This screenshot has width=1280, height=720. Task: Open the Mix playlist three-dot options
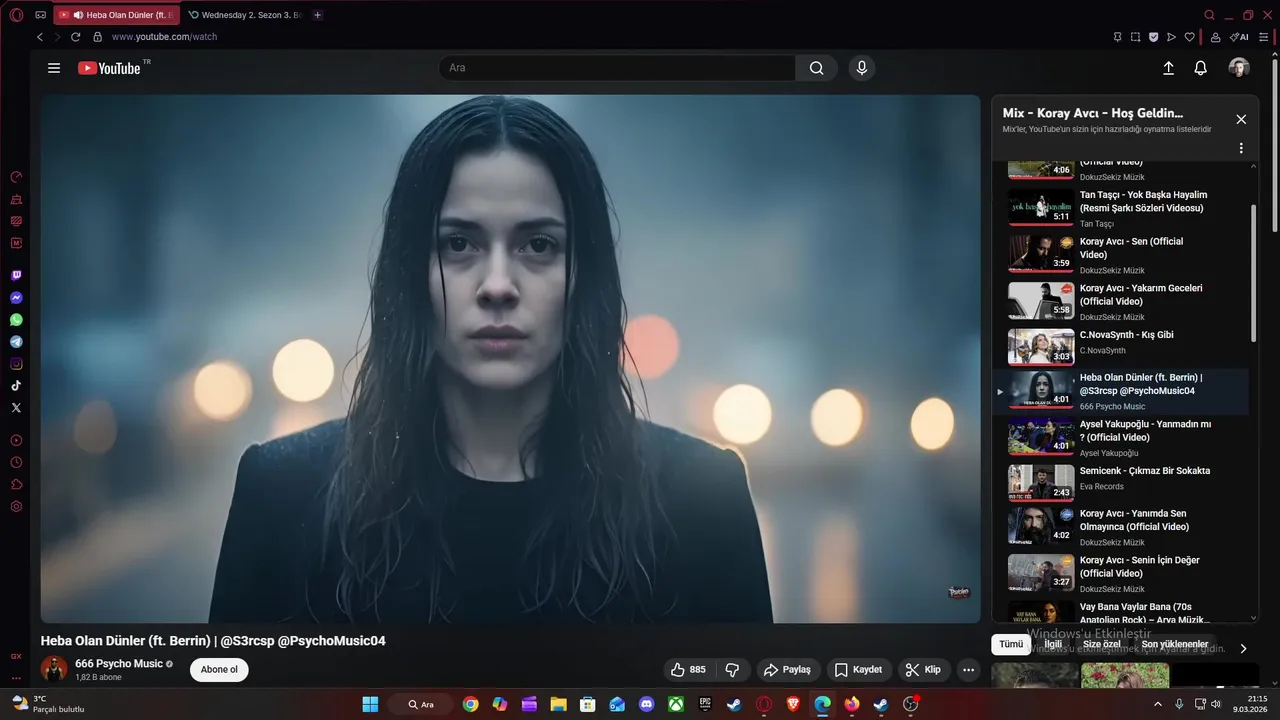point(1241,148)
